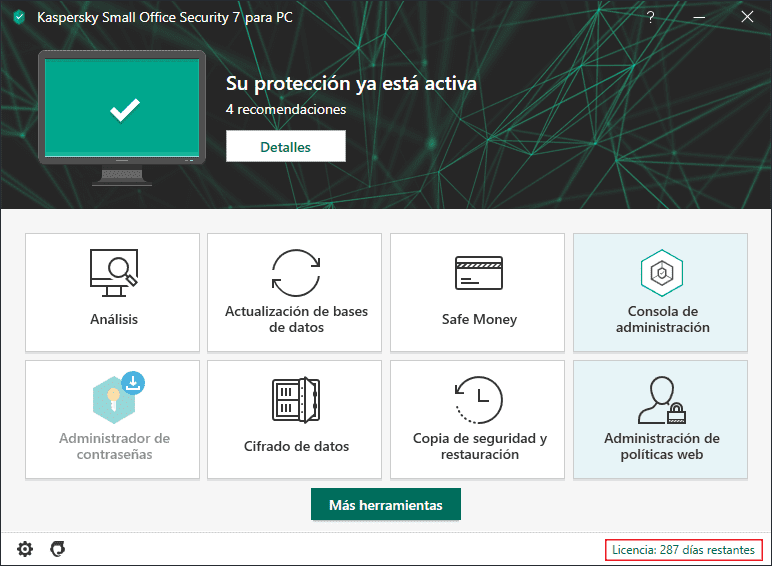Click the support agent icon beside gear

(x=58, y=548)
